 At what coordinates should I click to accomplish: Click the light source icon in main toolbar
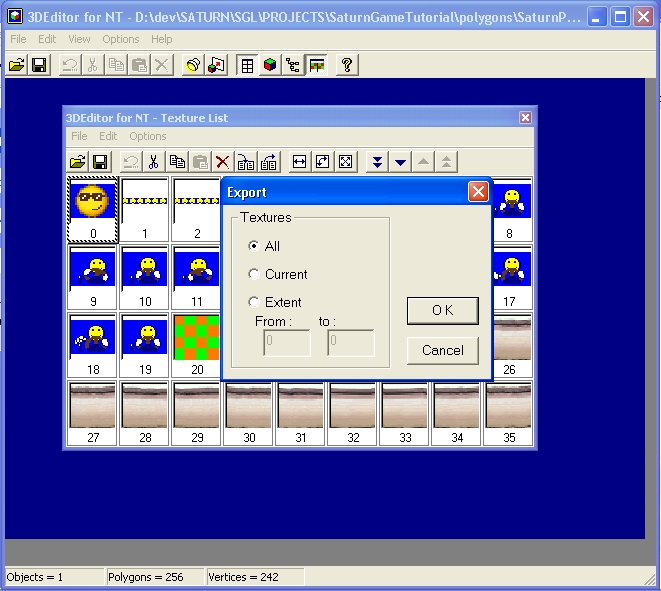tap(193, 65)
